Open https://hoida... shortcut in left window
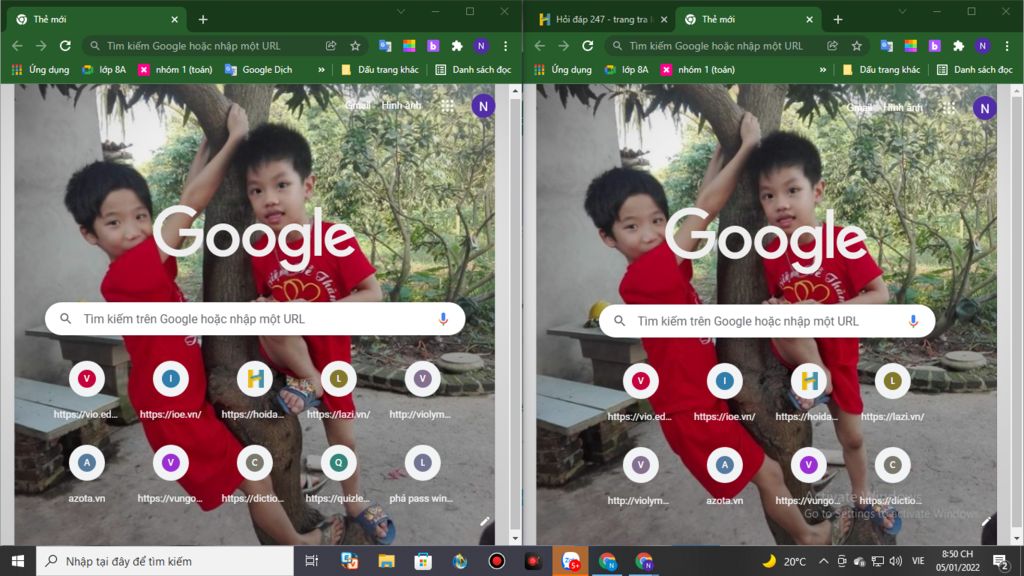This screenshot has width=1024, height=576. 255,391
